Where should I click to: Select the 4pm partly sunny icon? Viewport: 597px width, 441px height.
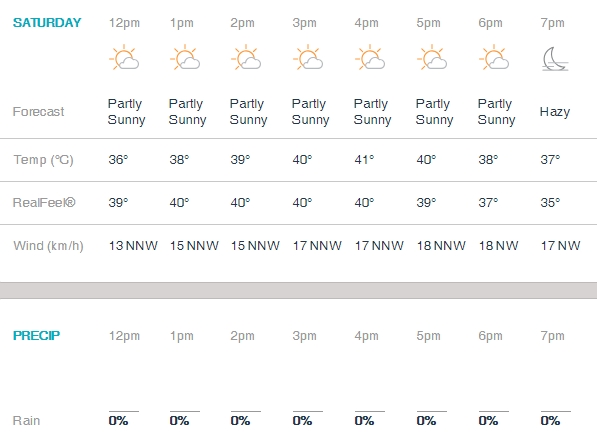point(370,58)
